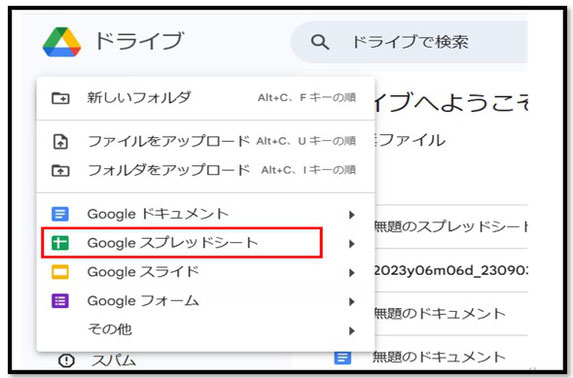The width and height of the screenshot is (573, 378).
Task: Click the Alt+C、F shortcut hint text
Action: tap(307, 98)
